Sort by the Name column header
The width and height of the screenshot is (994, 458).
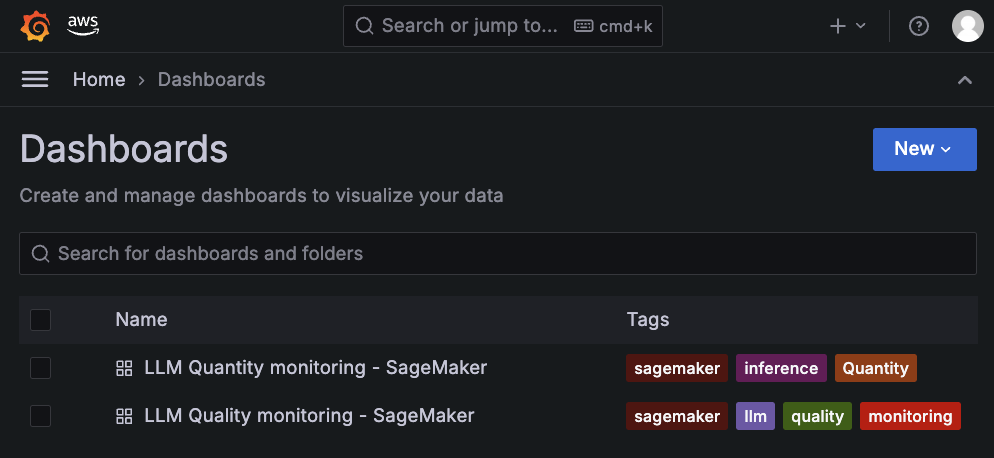tap(141, 320)
